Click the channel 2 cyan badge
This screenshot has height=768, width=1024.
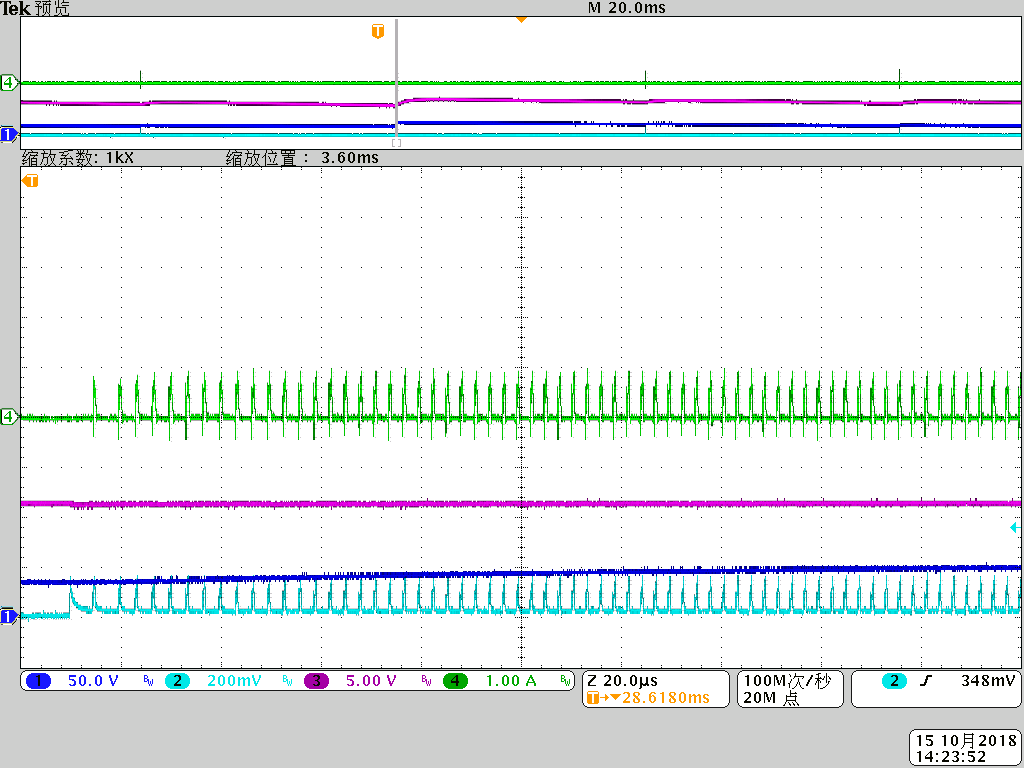[177, 680]
